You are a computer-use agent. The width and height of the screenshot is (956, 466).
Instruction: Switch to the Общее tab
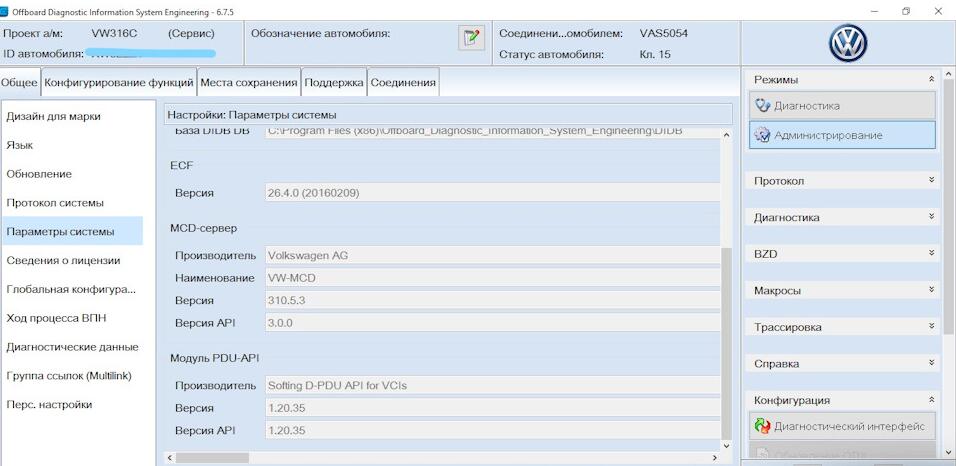[20, 82]
